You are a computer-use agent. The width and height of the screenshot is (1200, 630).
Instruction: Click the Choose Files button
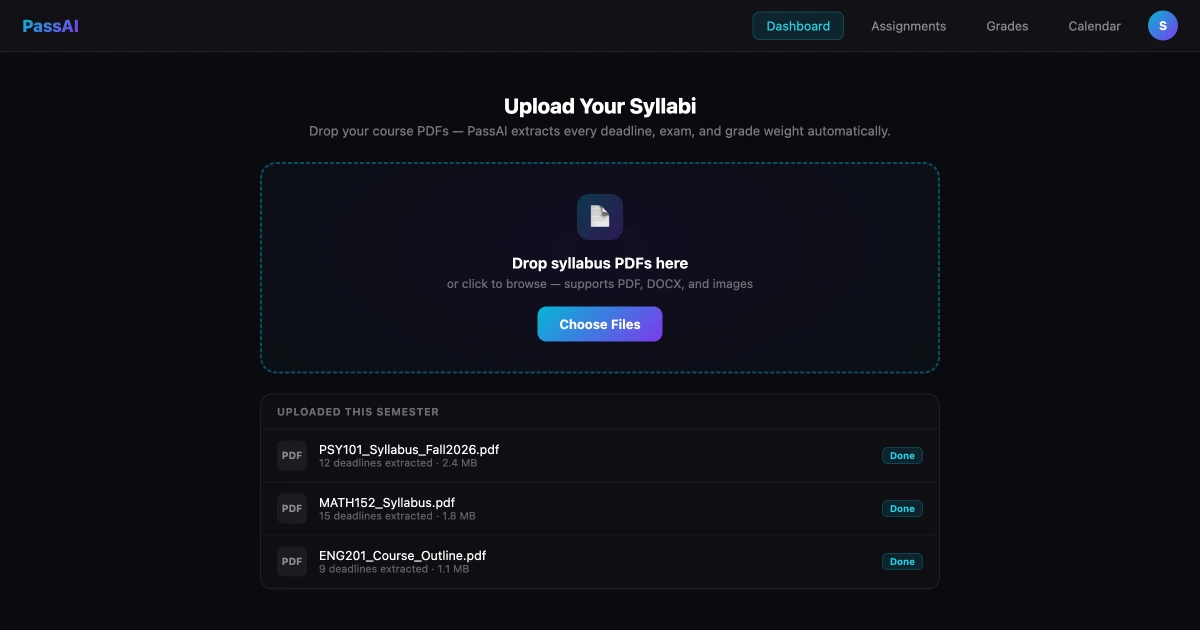click(600, 324)
